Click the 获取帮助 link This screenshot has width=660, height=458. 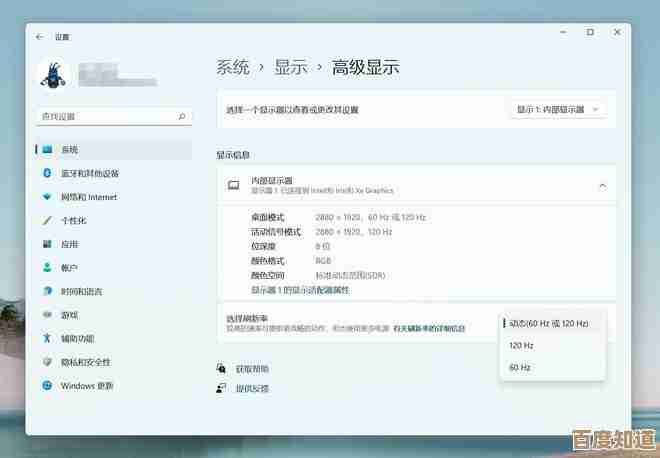point(252,369)
